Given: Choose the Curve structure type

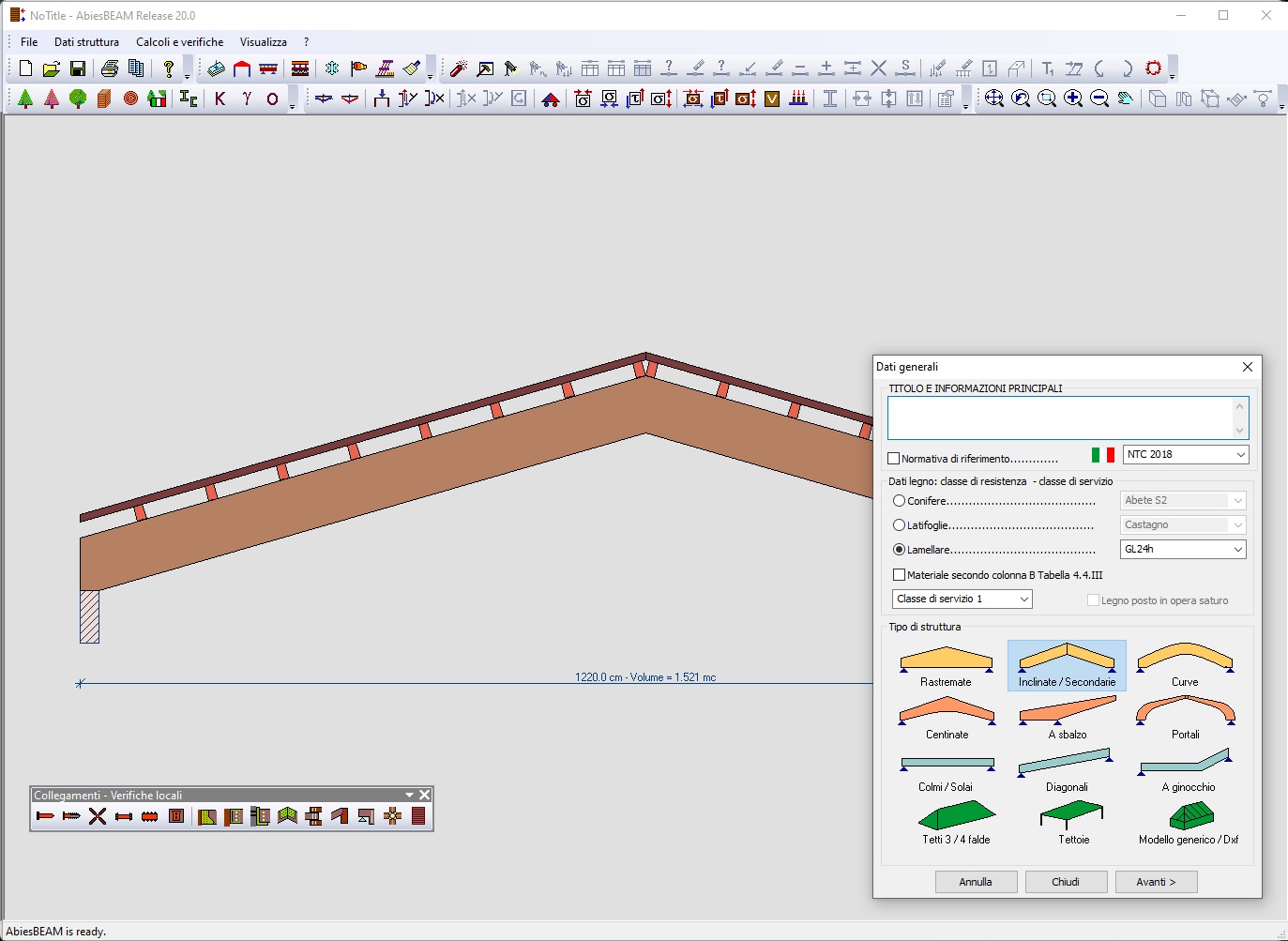Looking at the screenshot, I should coord(1185,666).
